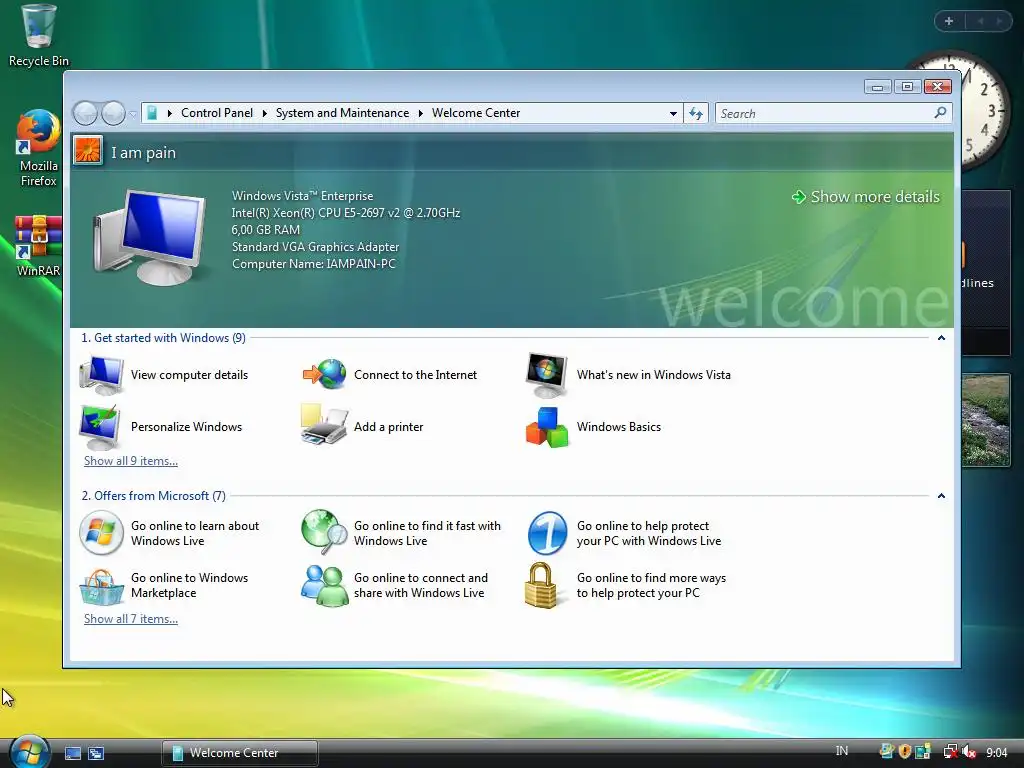Screen dimensions: 1024x768
Task: Open Go online to find more ways to help protect your PC
Action: click(x=627, y=585)
